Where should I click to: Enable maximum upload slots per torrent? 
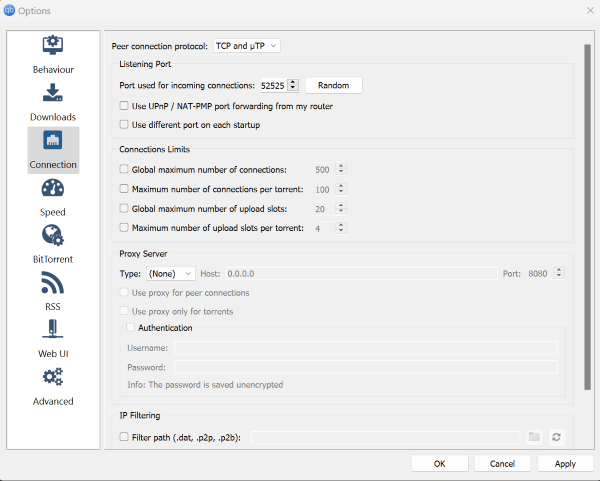click(x=124, y=228)
